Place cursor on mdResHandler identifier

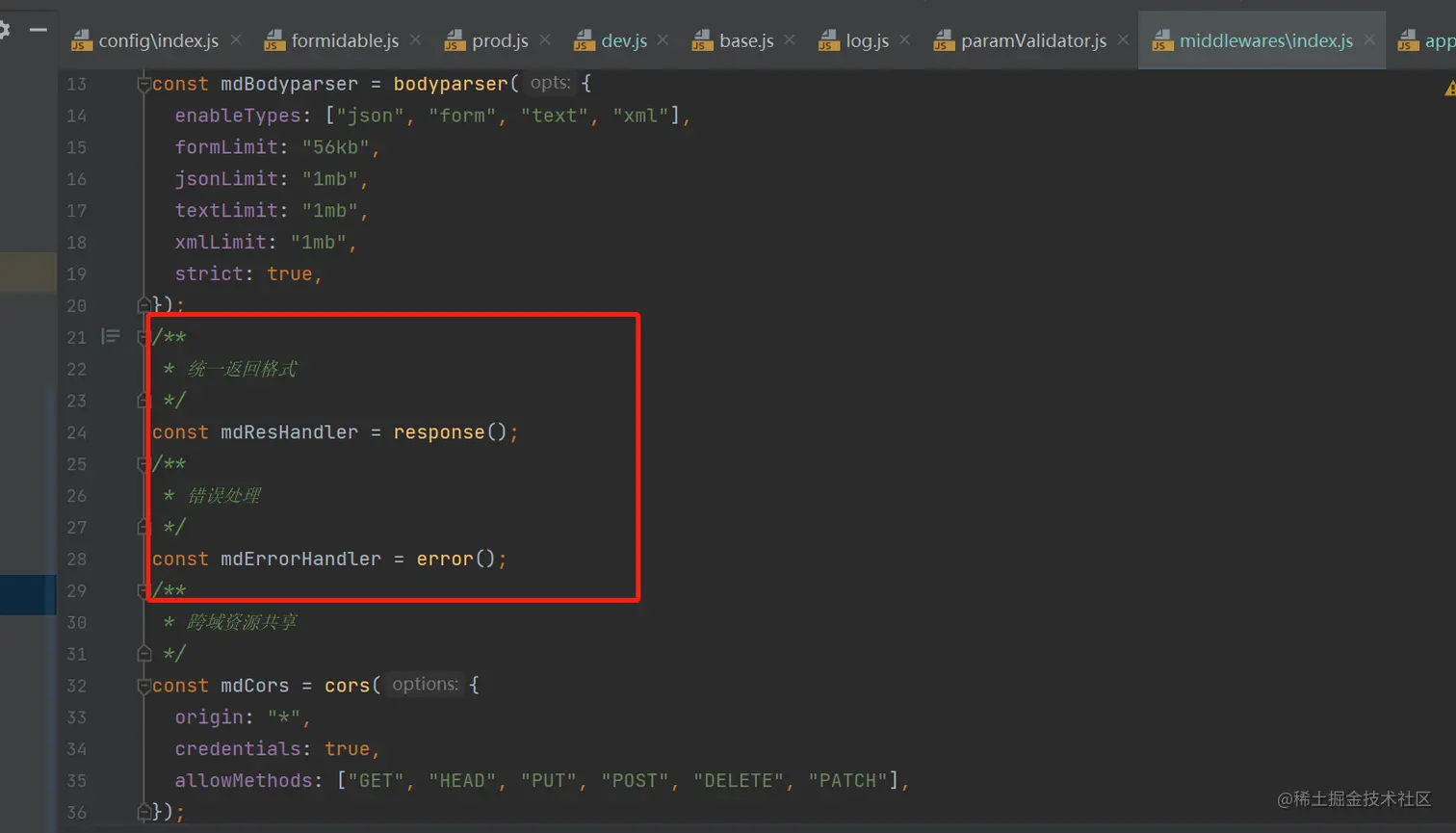coord(289,432)
